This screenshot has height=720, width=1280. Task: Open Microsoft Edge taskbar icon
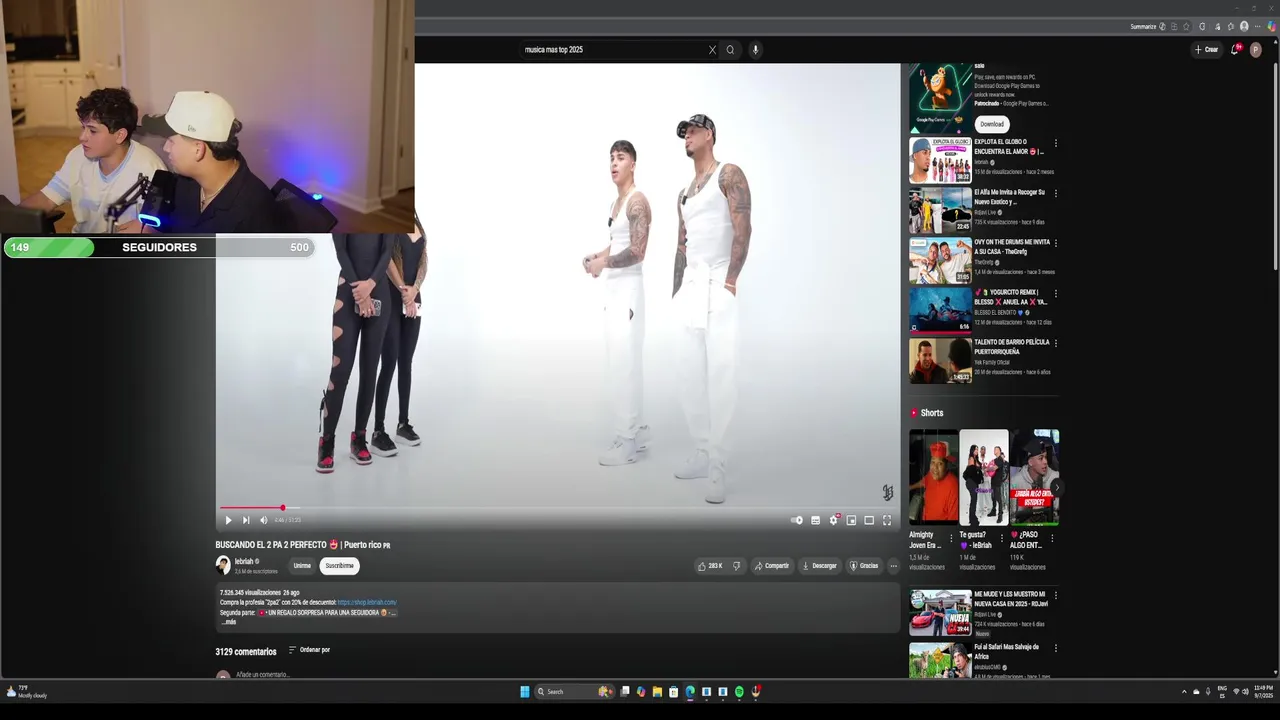690,691
